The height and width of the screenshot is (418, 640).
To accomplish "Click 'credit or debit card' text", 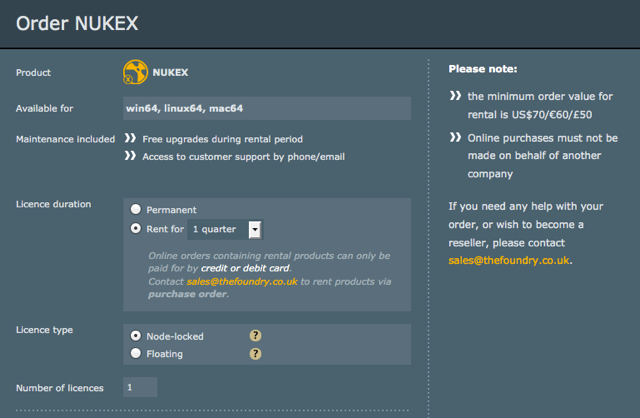I will [x=245, y=268].
